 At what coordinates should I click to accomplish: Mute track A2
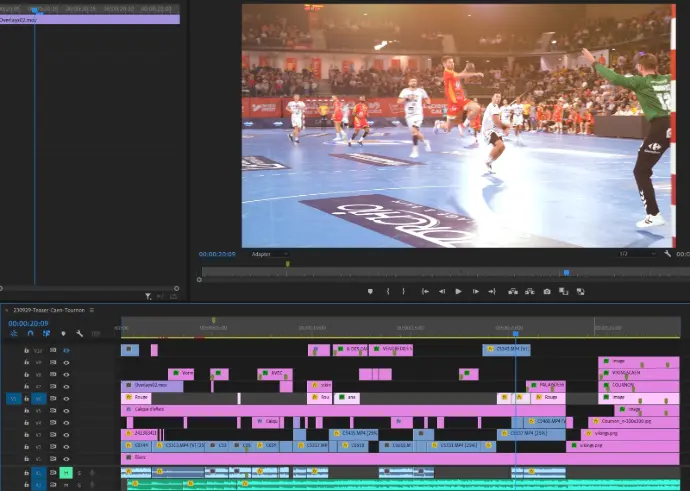pos(66,485)
